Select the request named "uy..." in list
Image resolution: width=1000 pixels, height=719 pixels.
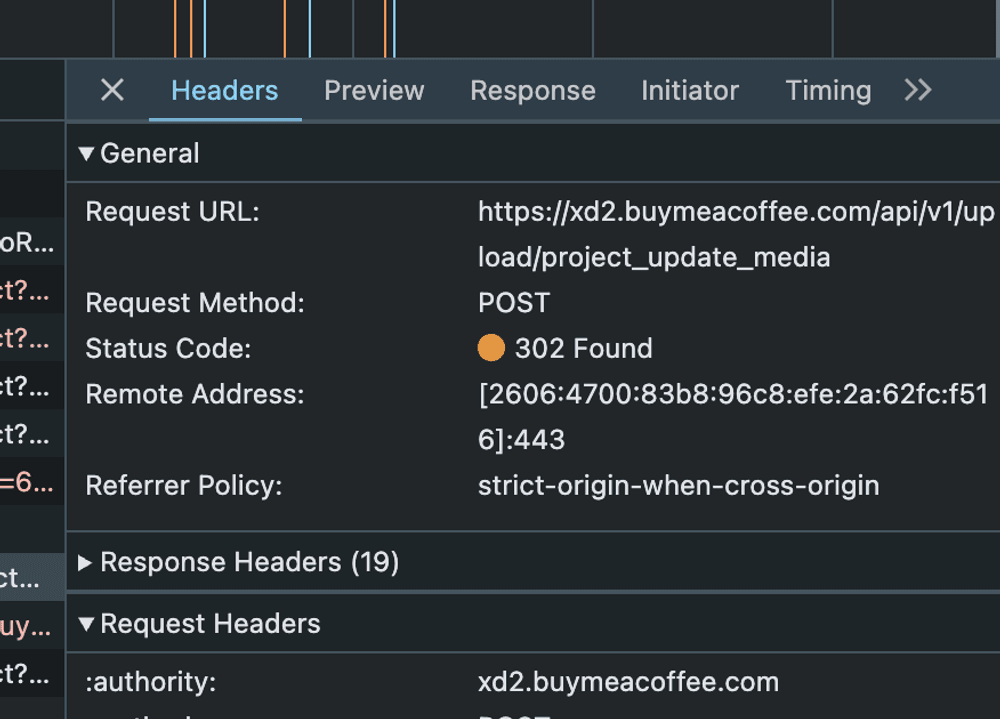tap(28, 627)
